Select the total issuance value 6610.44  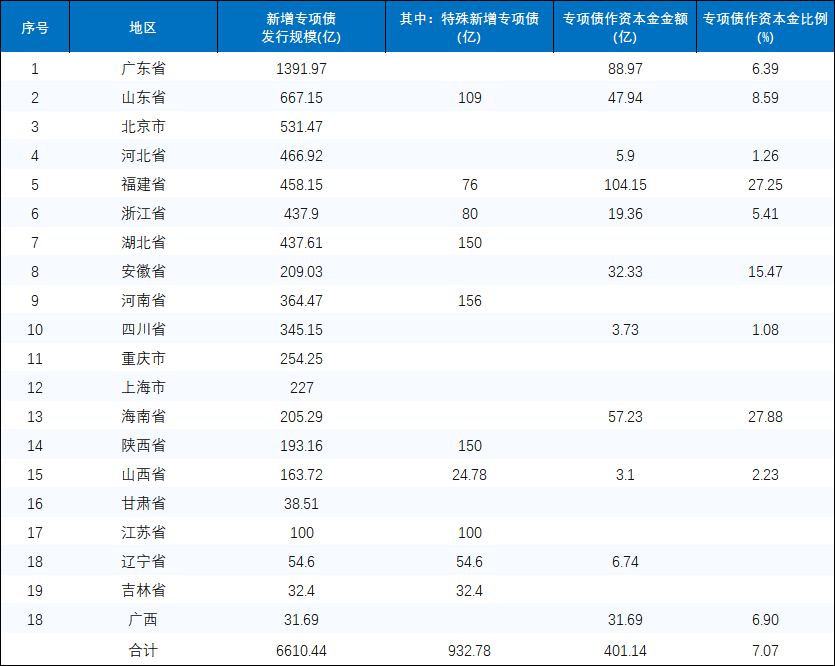(301, 650)
